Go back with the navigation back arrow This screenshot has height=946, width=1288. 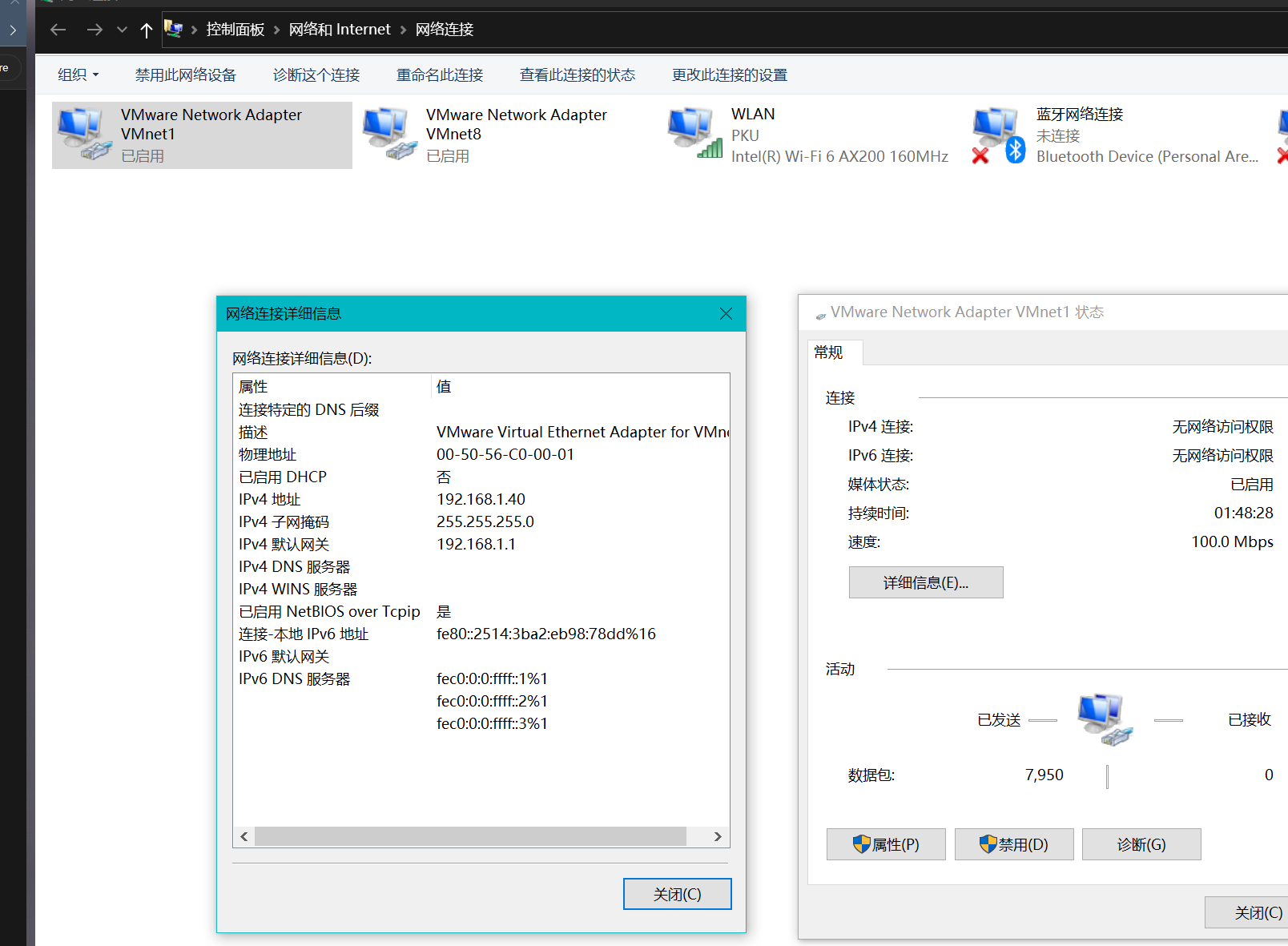click(58, 30)
